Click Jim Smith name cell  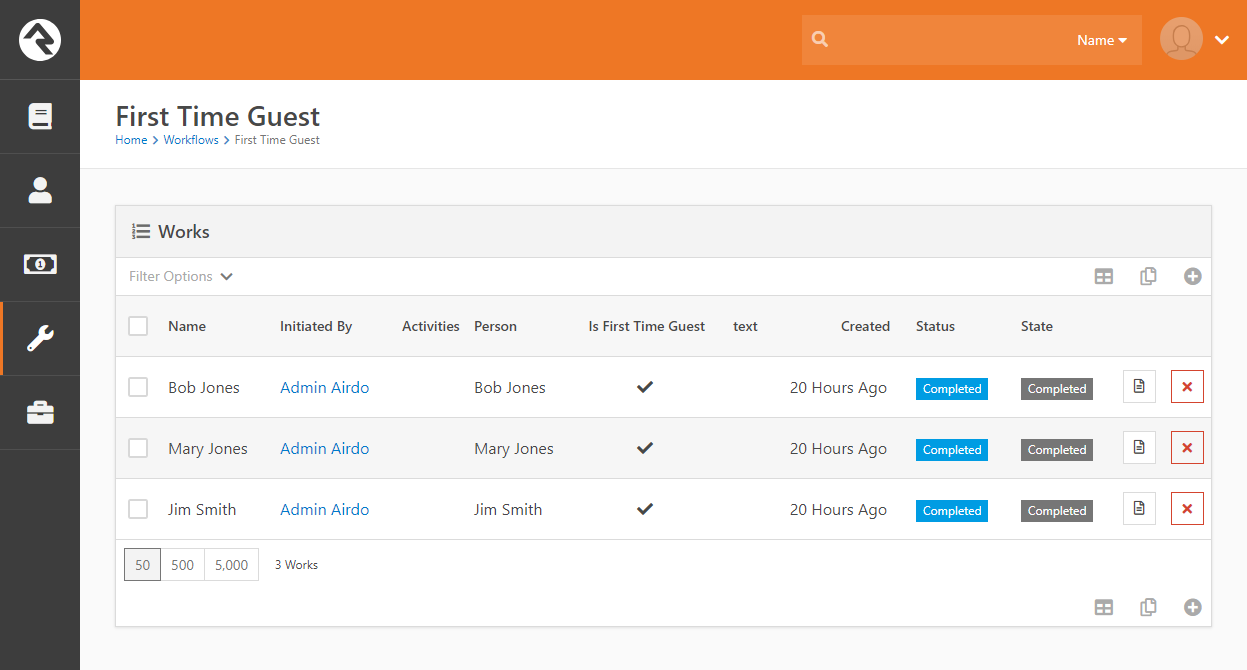202,509
